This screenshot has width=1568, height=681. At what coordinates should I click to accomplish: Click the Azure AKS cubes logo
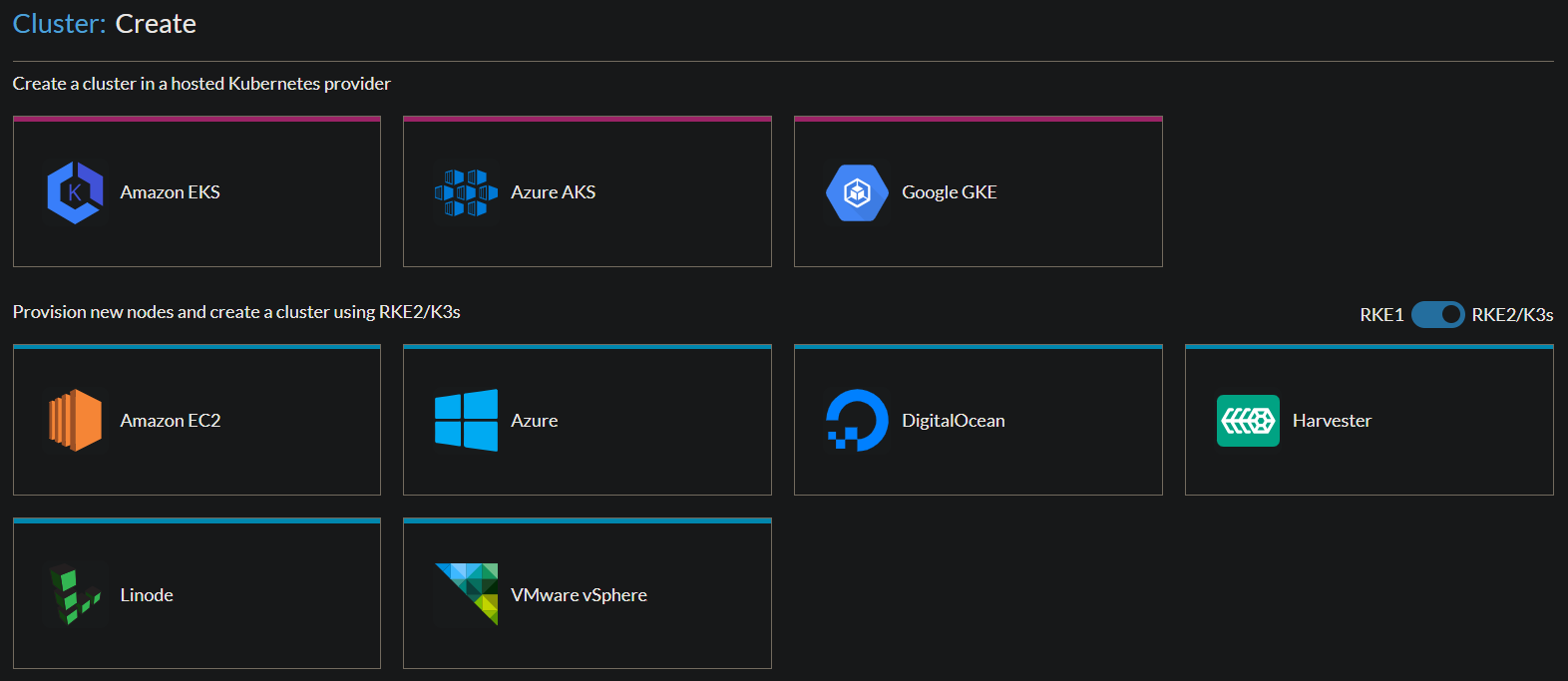466,192
